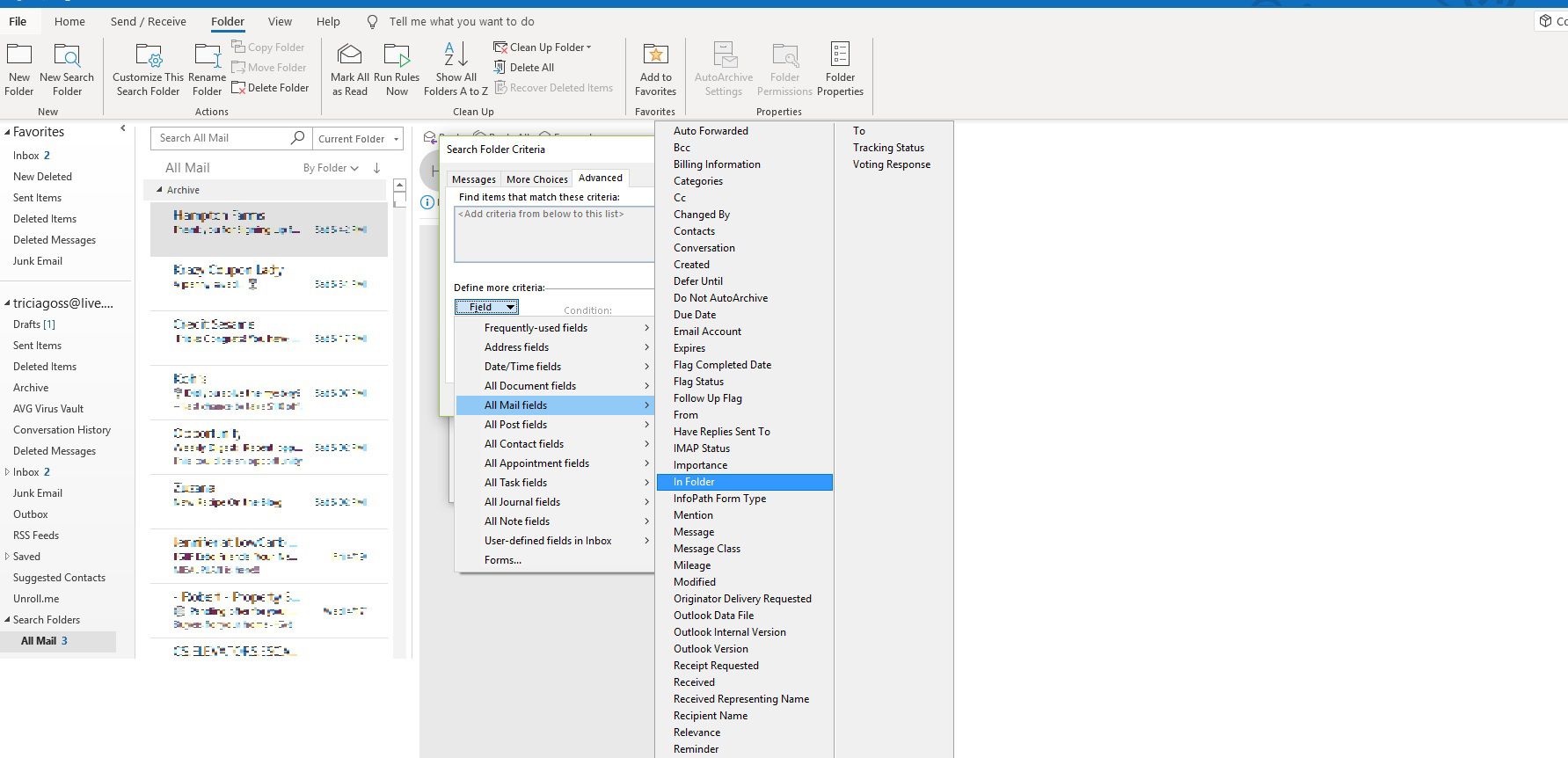
Task: Open Address fields submenu
Action: tap(555, 347)
